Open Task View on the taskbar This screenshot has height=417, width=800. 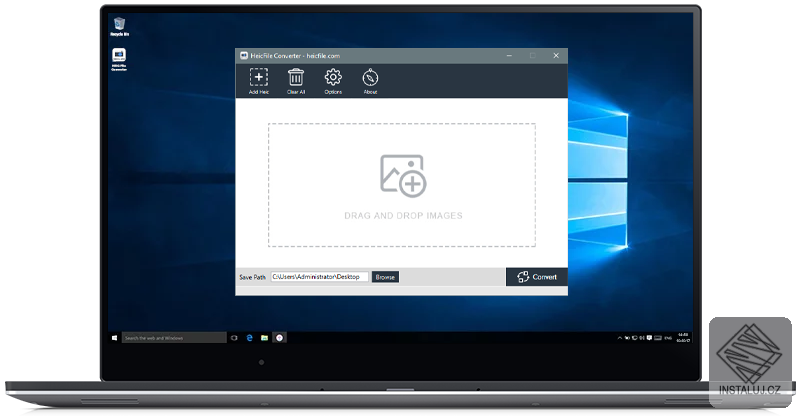click(x=234, y=338)
